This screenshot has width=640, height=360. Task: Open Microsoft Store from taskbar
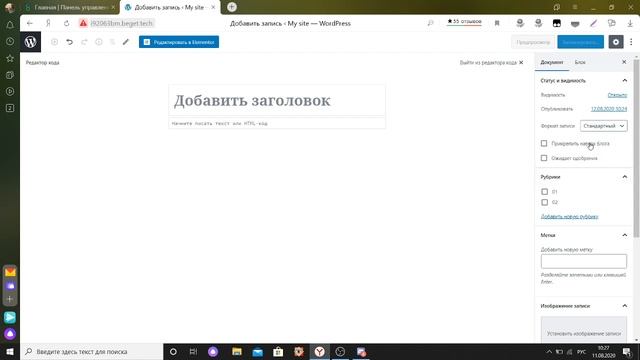[278, 351]
